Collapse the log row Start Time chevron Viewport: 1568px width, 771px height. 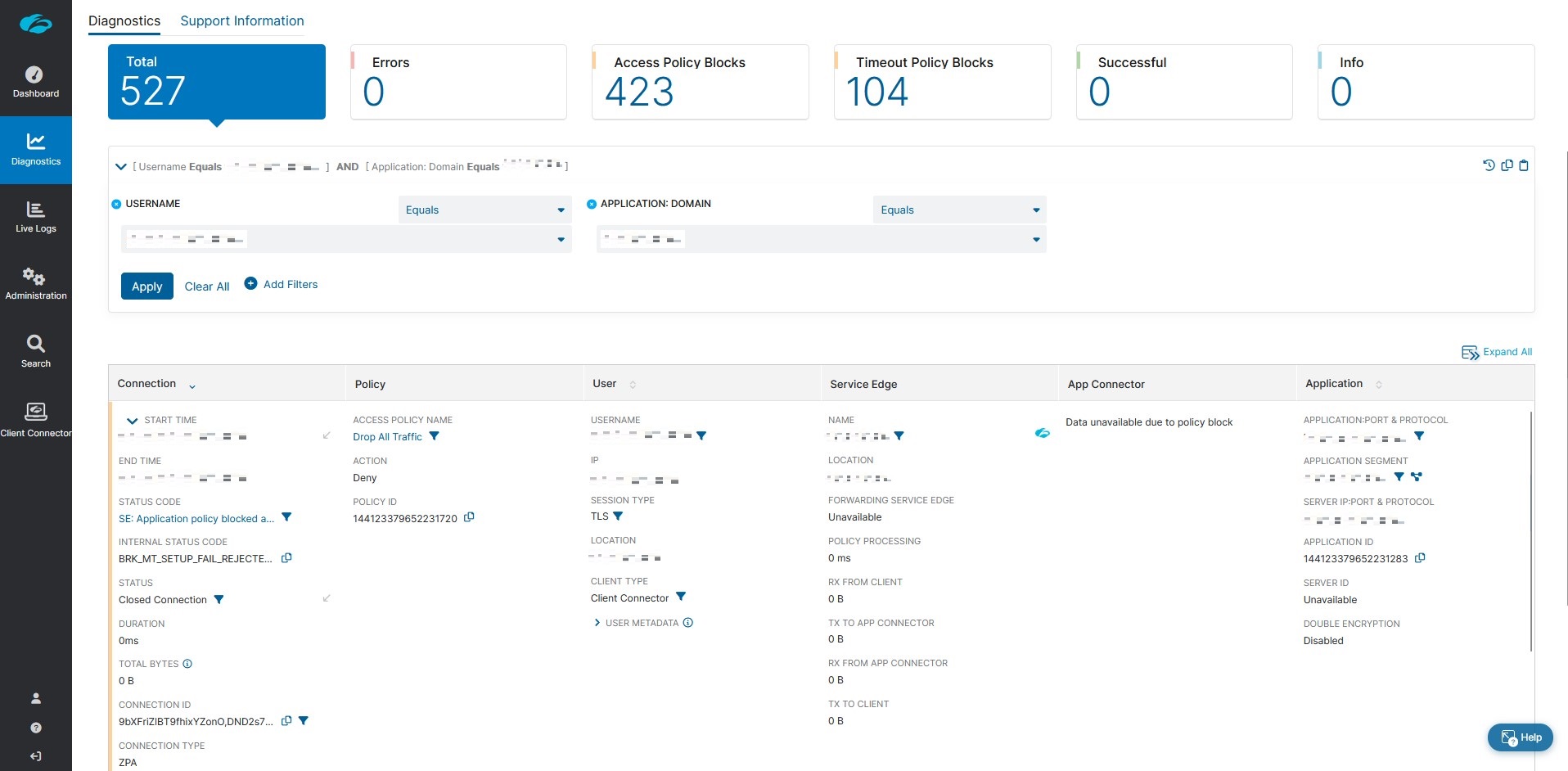pyautogui.click(x=132, y=421)
